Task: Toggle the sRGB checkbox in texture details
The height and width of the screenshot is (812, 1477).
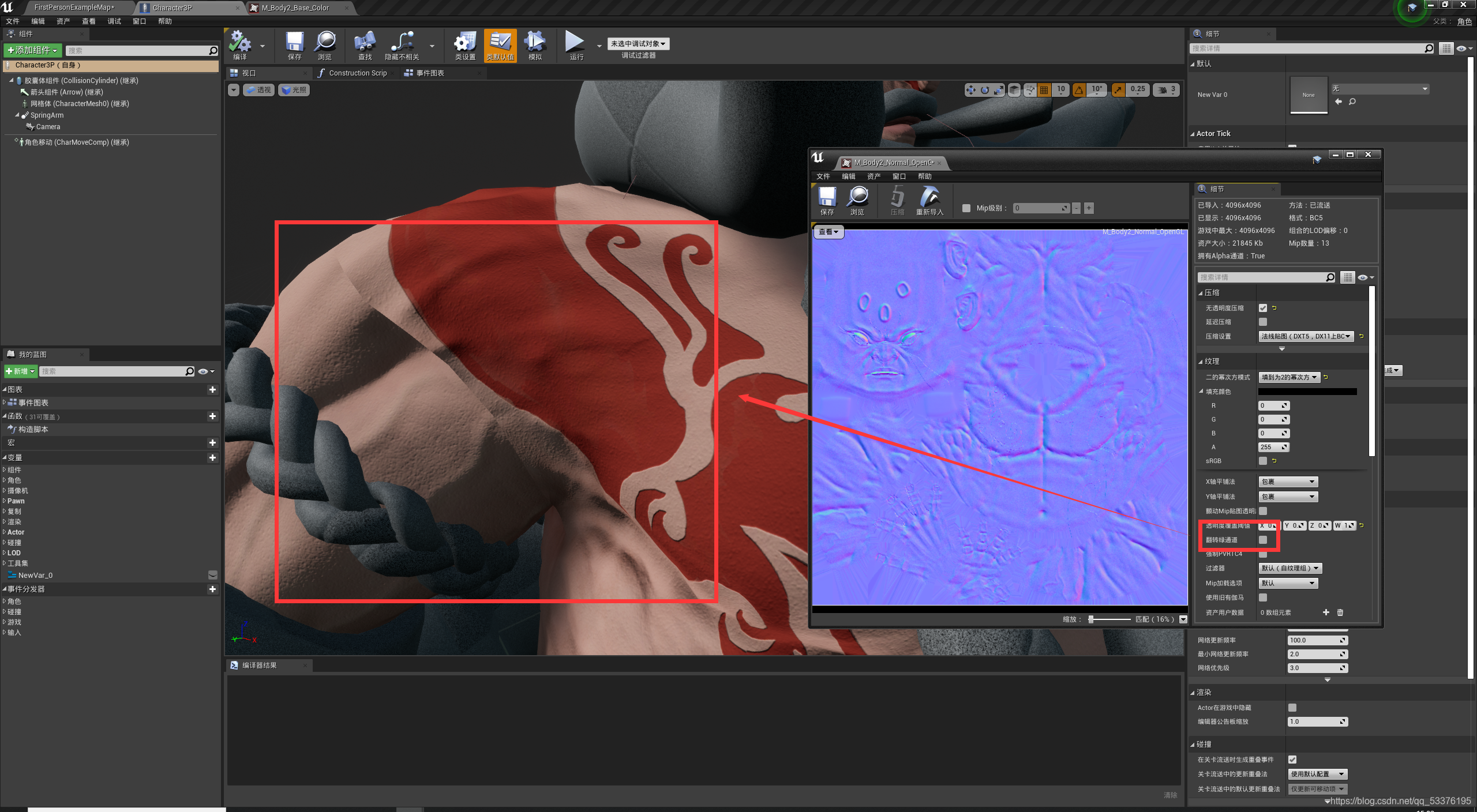Action: coord(1263,461)
